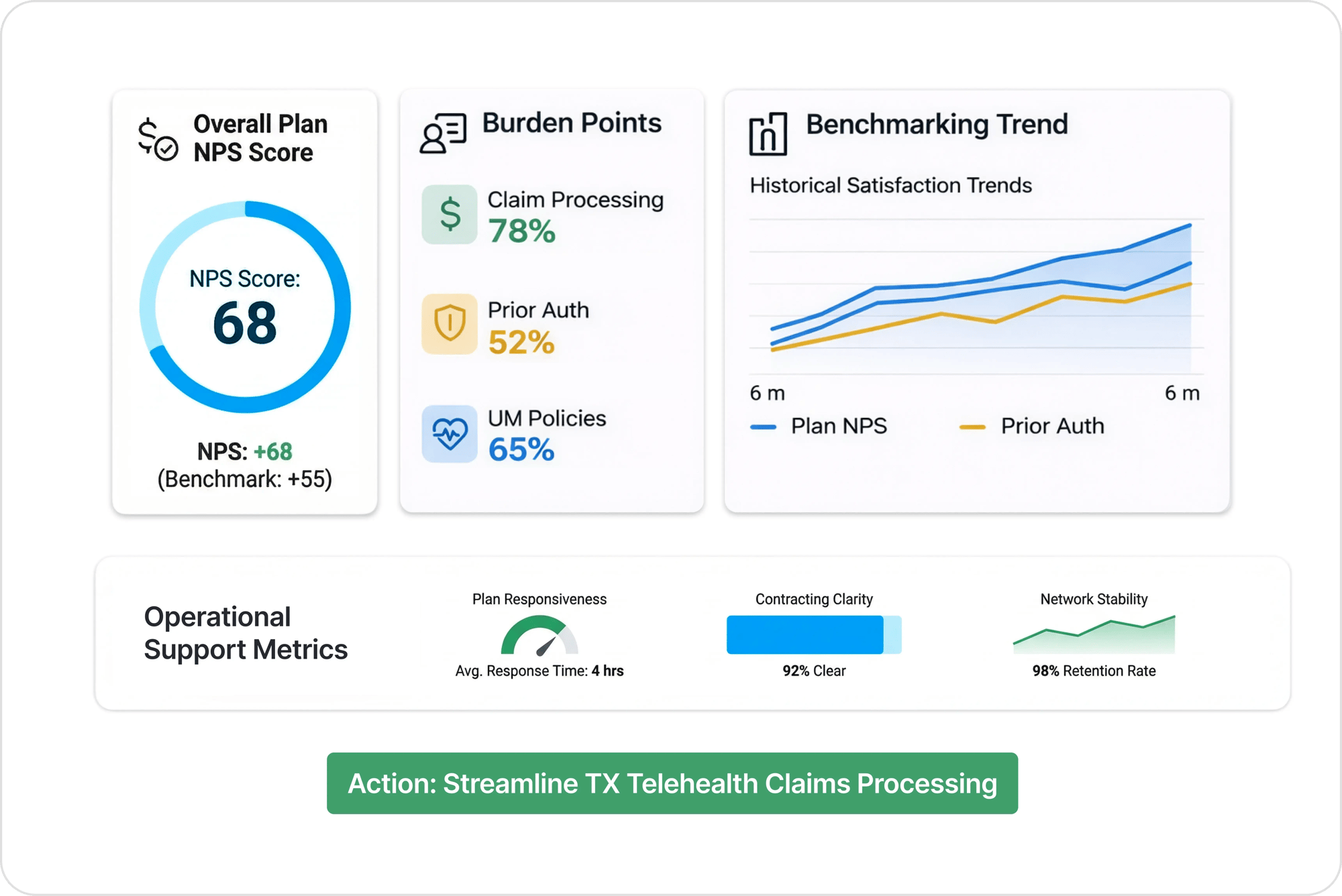1342x896 pixels.
Task: Click the Burden Points person-card icon
Action: (x=443, y=133)
